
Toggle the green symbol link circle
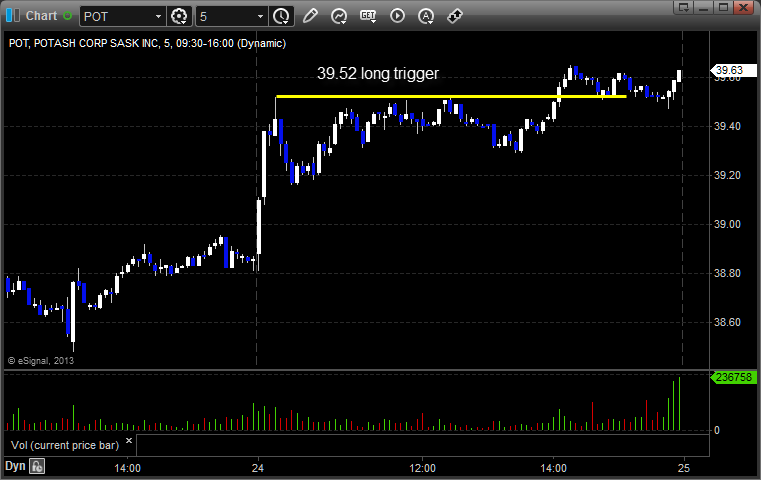pyautogui.click(x=68, y=16)
